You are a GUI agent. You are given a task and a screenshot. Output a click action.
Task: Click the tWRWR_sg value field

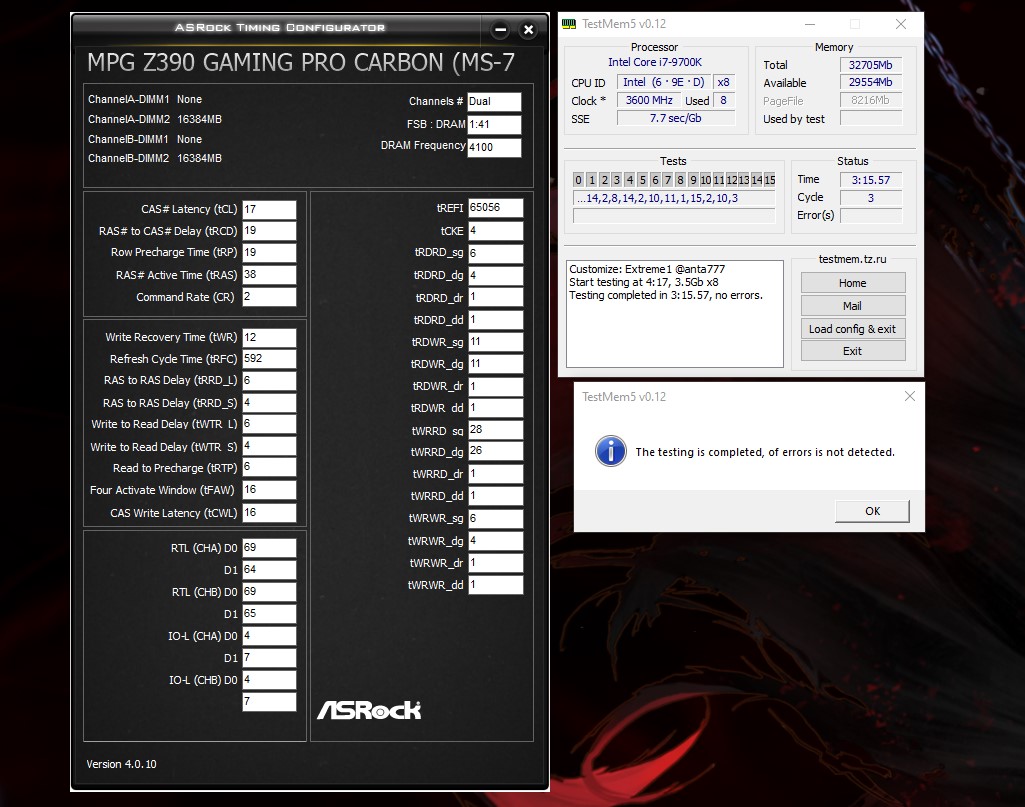click(496, 519)
